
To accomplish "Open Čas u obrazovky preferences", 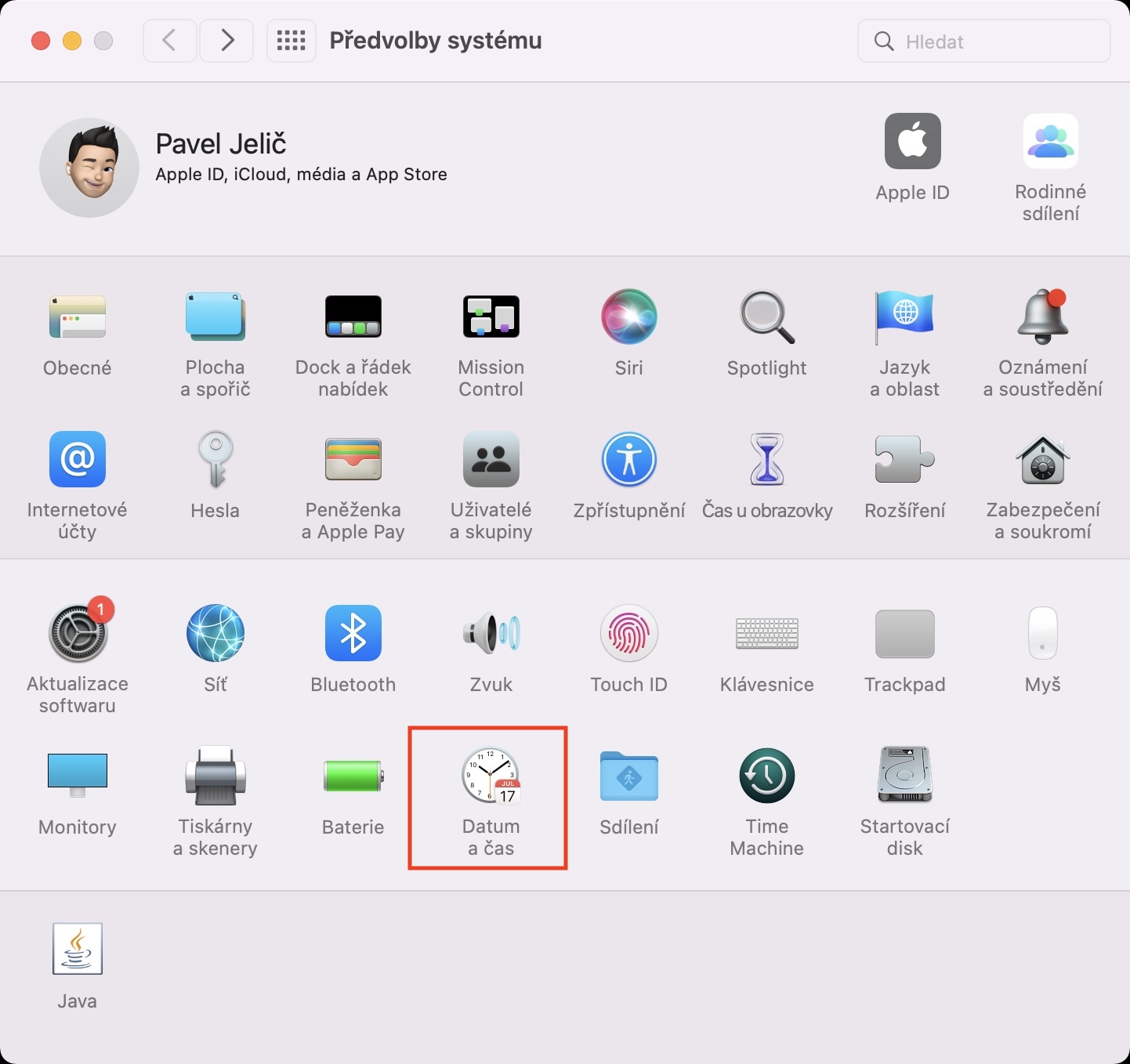I will [x=767, y=459].
